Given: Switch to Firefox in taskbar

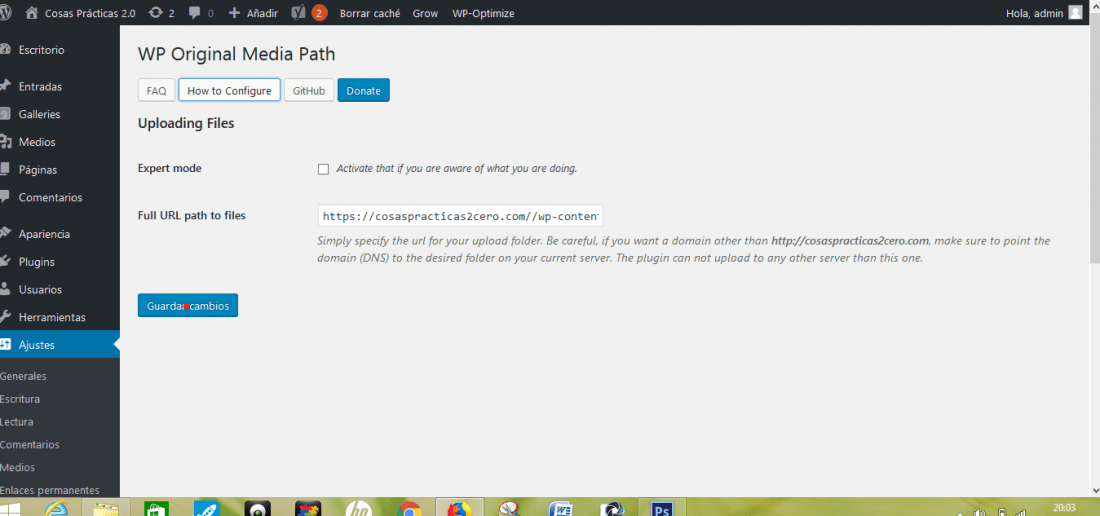Looking at the screenshot, I should point(460,509).
